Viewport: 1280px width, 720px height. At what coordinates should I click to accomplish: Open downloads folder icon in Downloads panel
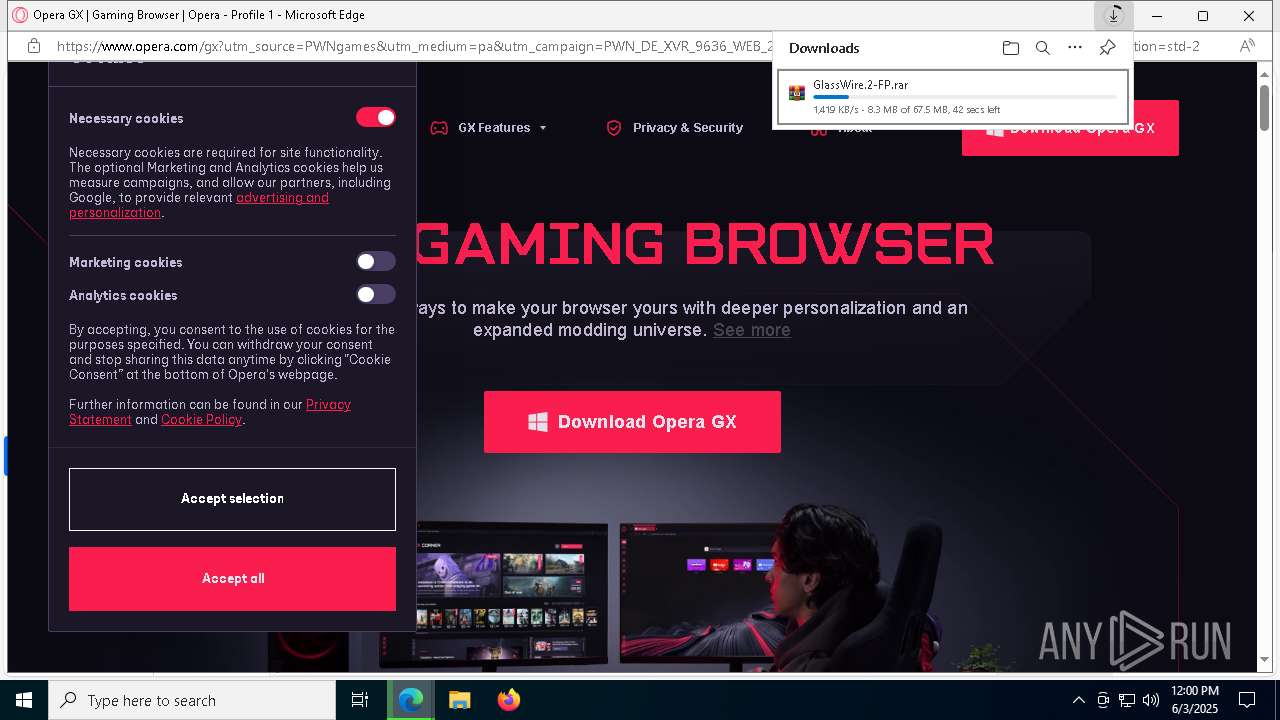pos(1011,48)
